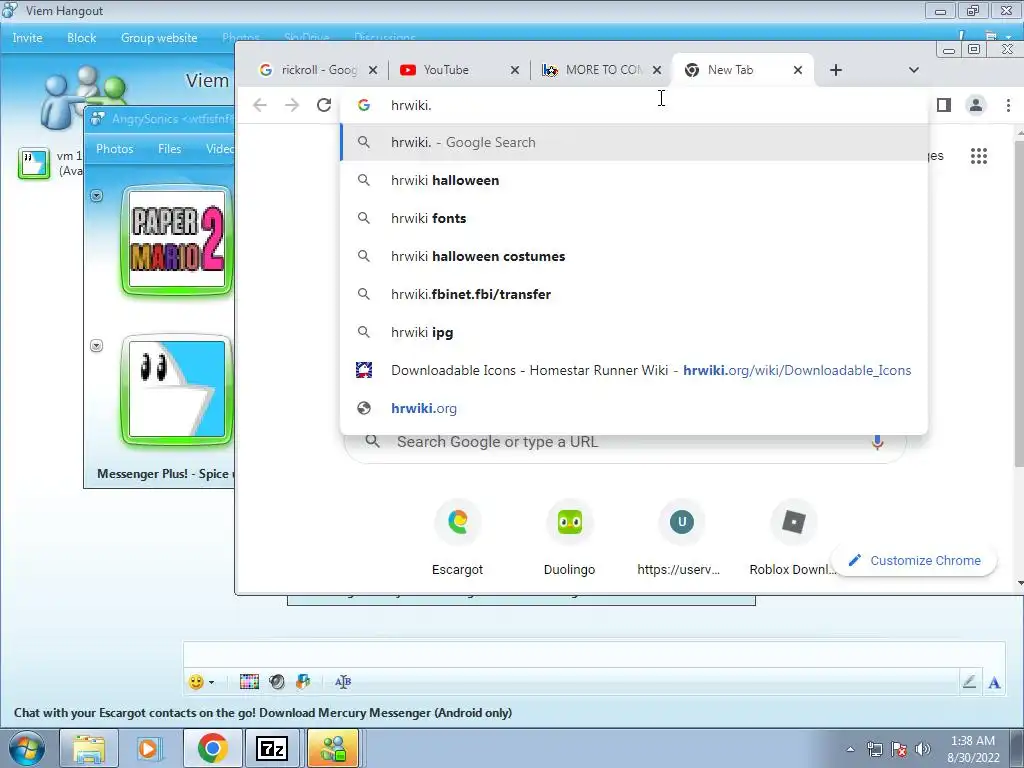Expand menu above Paper Mario 2 picture

click(x=97, y=195)
